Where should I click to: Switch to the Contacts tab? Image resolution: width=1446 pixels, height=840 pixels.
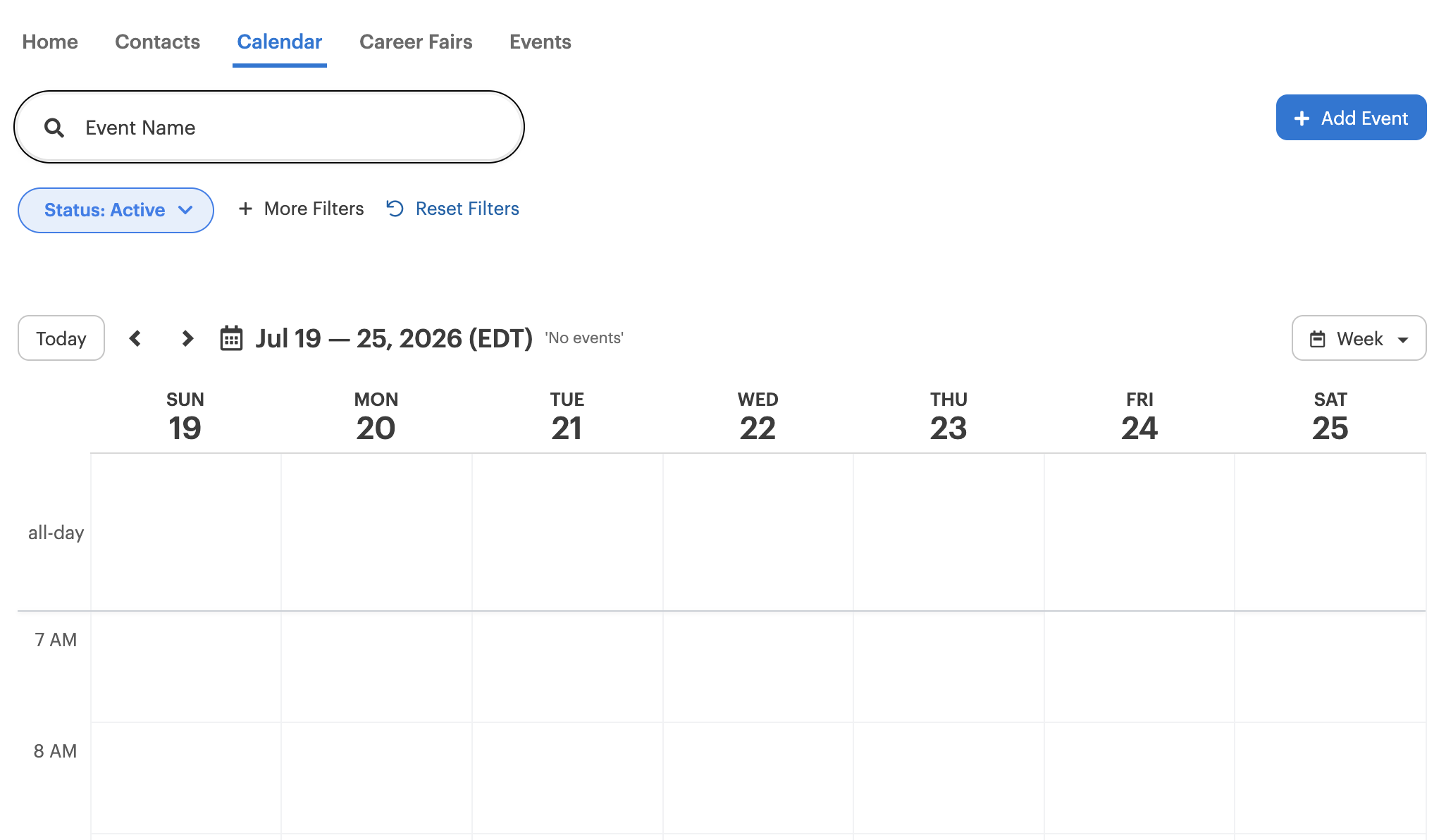pyautogui.click(x=158, y=42)
